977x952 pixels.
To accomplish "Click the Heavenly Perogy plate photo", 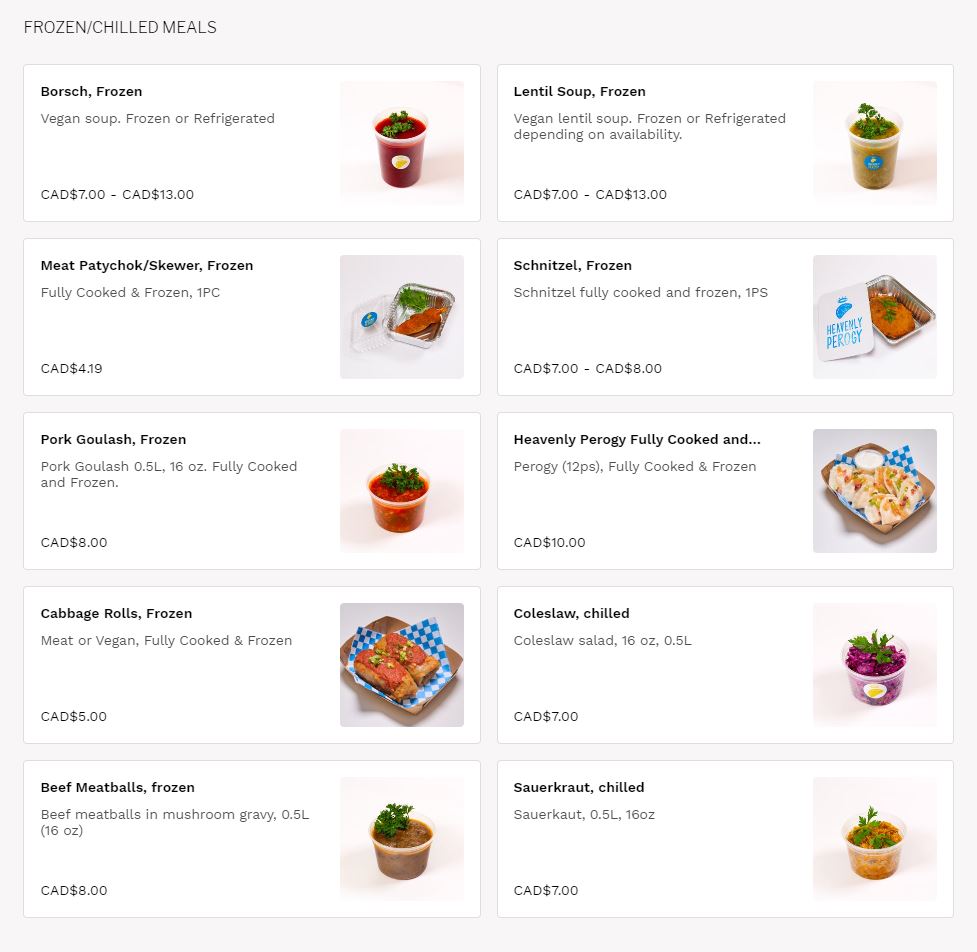I will tap(874, 491).
